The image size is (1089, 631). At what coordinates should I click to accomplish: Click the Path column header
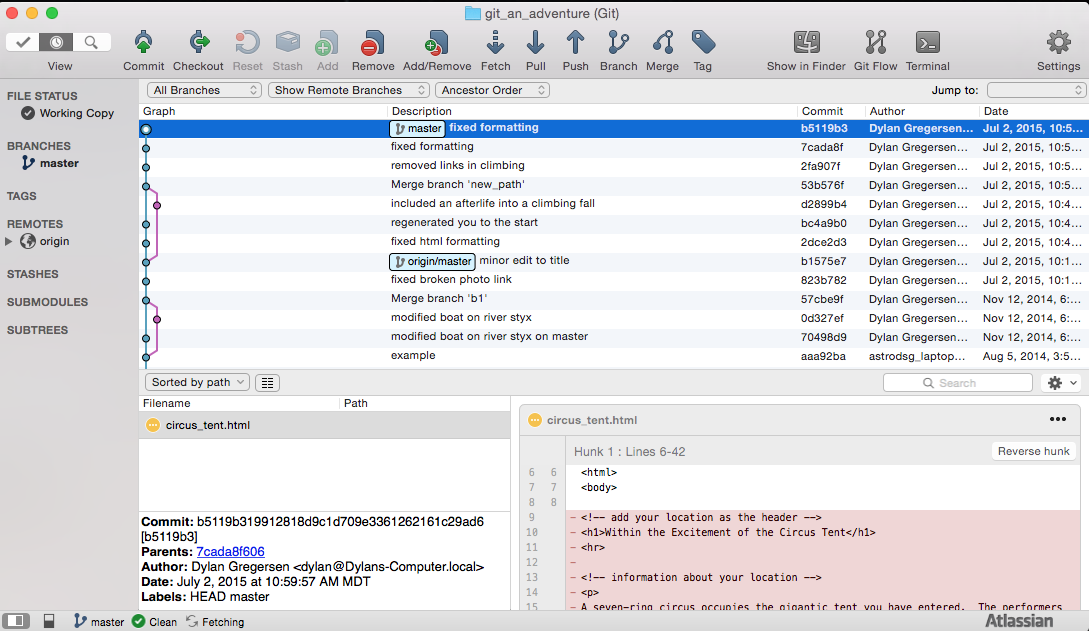[x=425, y=403]
